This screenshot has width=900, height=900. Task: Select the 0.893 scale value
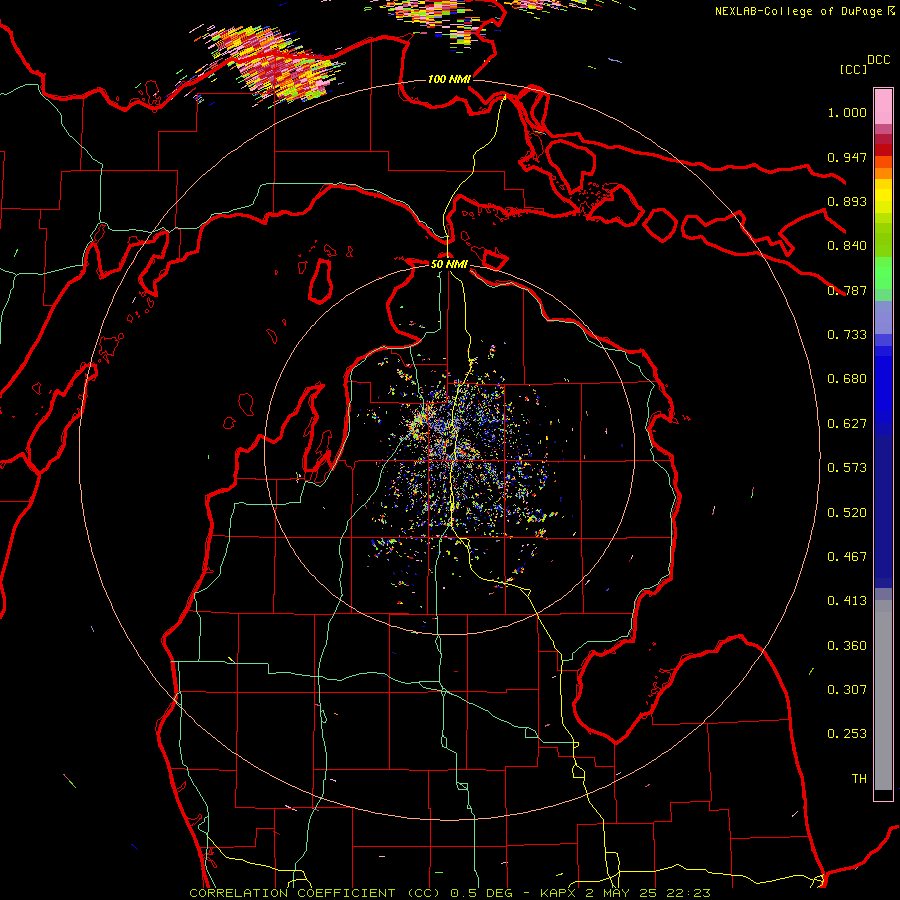[847, 201]
